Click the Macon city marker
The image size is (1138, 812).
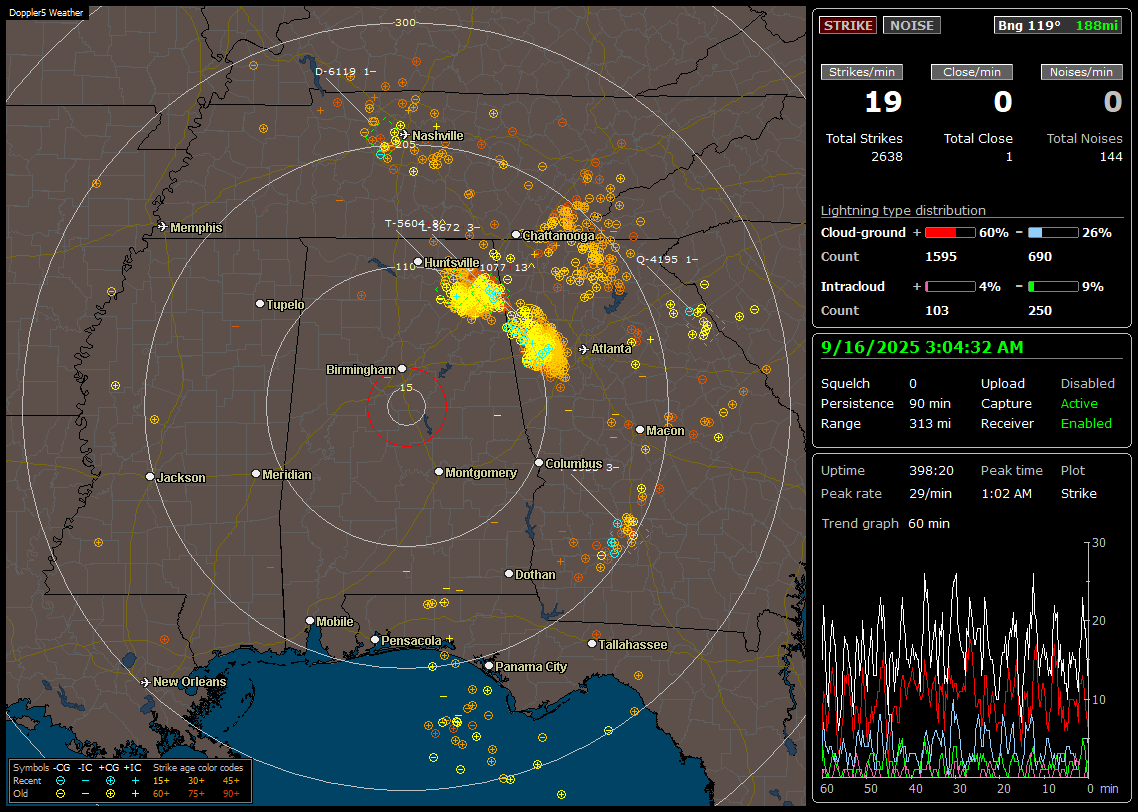(x=639, y=430)
